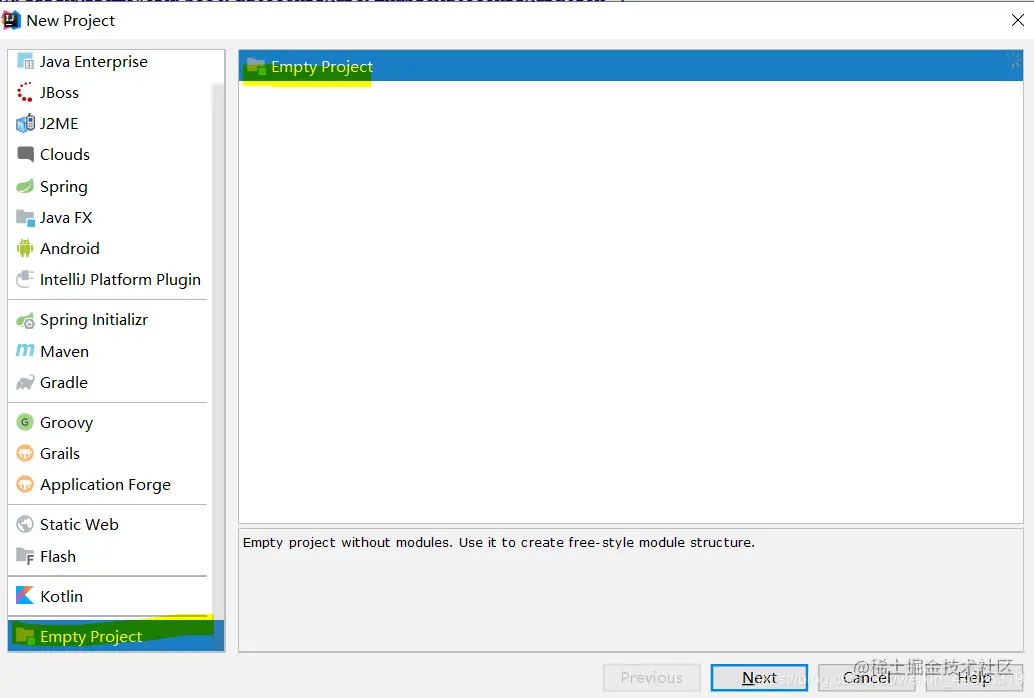Click the Groovy G icon
1034x698 pixels.
click(x=25, y=422)
